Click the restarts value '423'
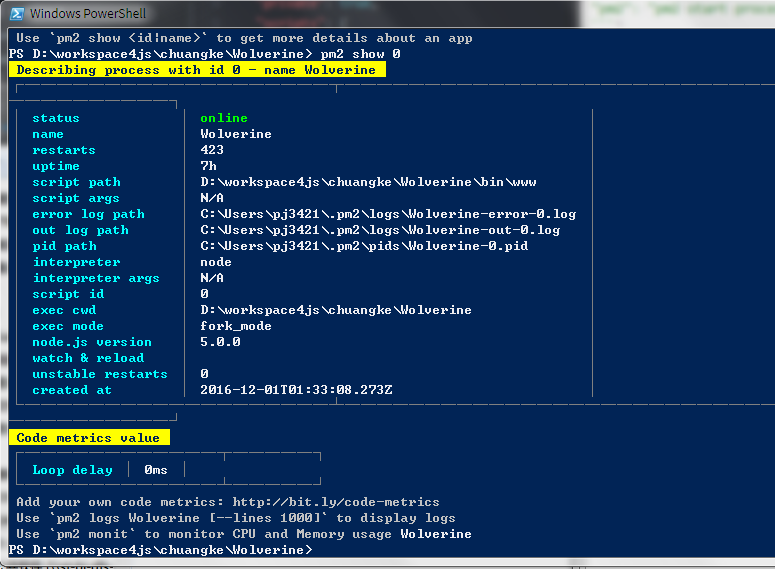775x569 pixels. click(x=212, y=150)
